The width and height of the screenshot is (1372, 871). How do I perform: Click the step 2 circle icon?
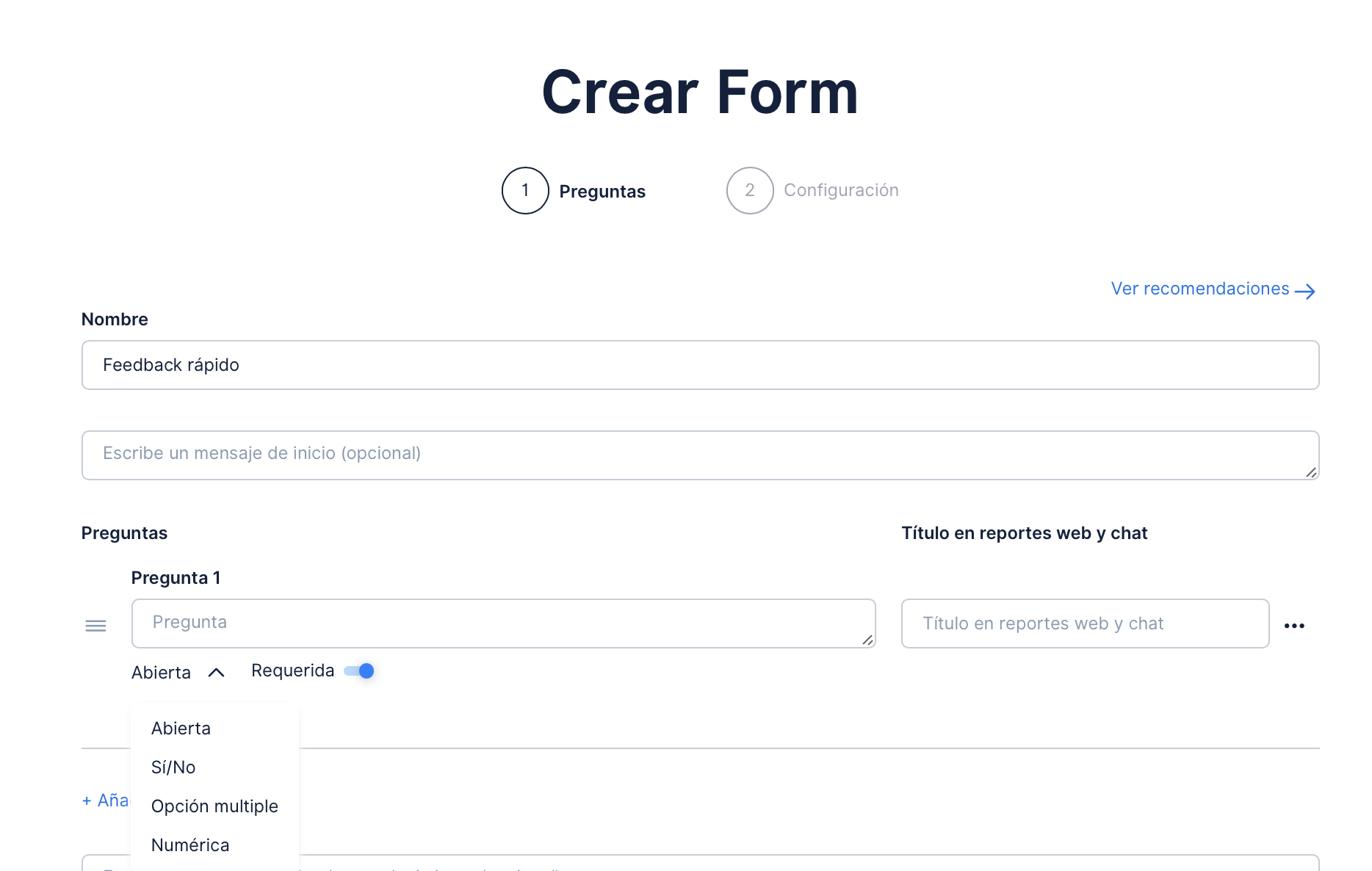pos(750,191)
